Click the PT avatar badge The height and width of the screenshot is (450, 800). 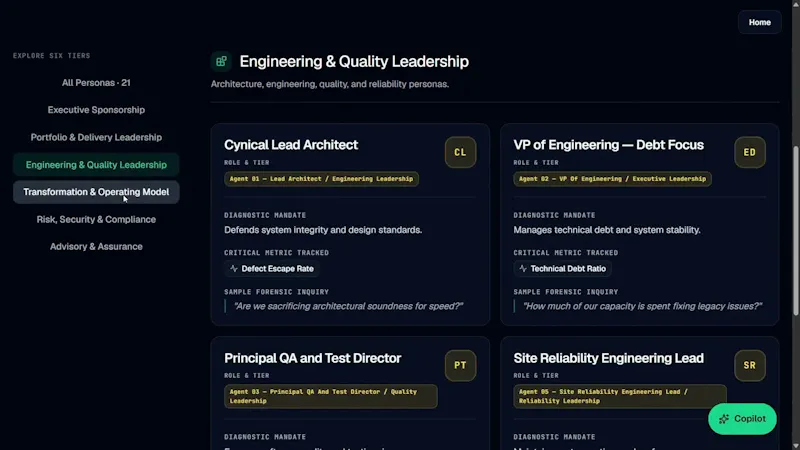(x=460, y=365)
